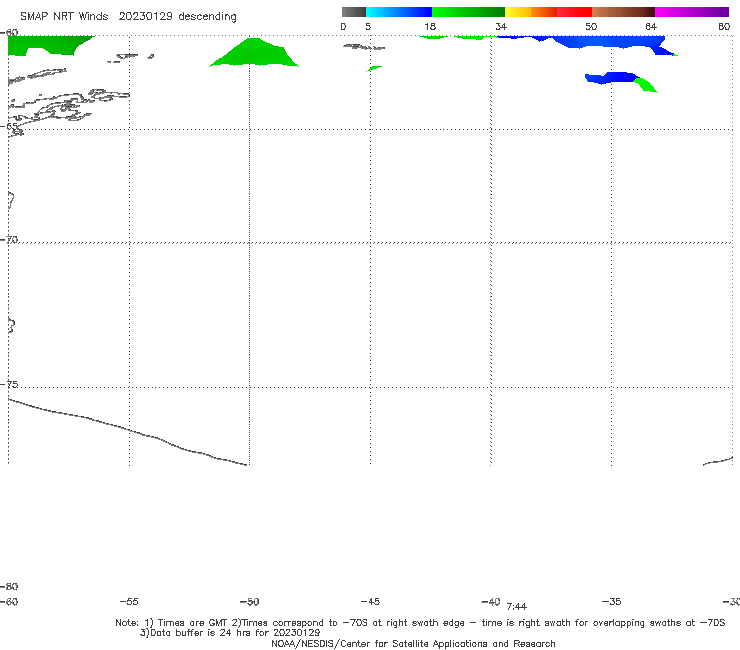Click the longitude label '-45'
The width and height of the screenshot is (740, 650).
coord(370,602)
